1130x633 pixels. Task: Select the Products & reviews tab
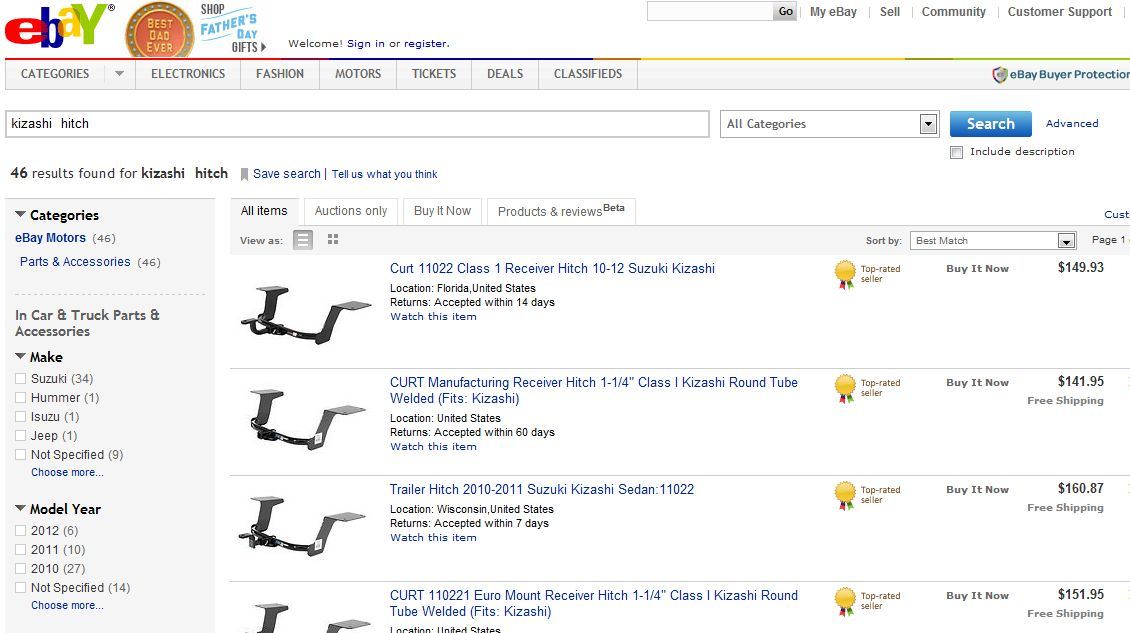[561, 211]
